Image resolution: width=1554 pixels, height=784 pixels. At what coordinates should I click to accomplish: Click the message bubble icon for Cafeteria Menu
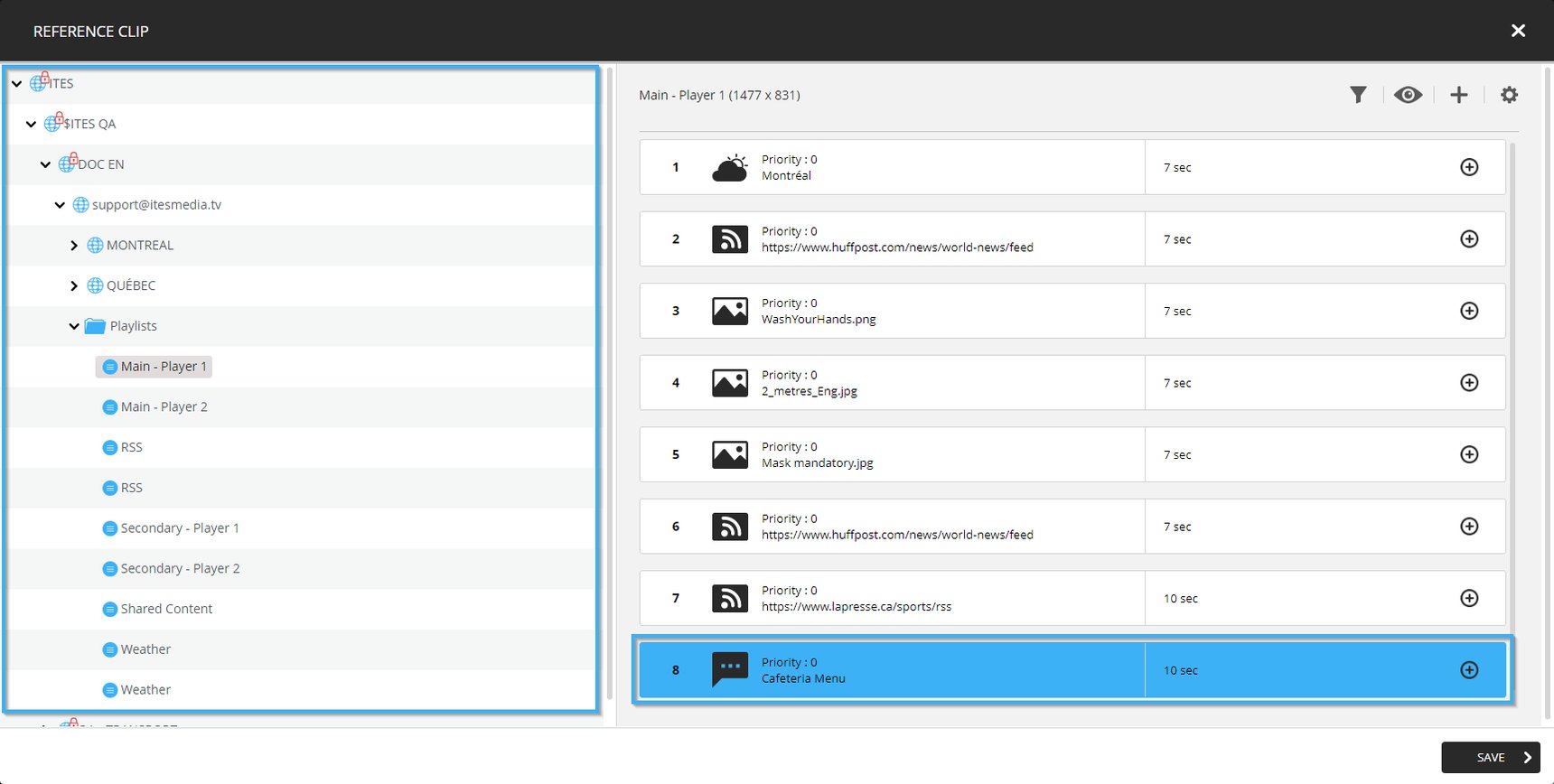pyautogui.click(x=730, y=669)
